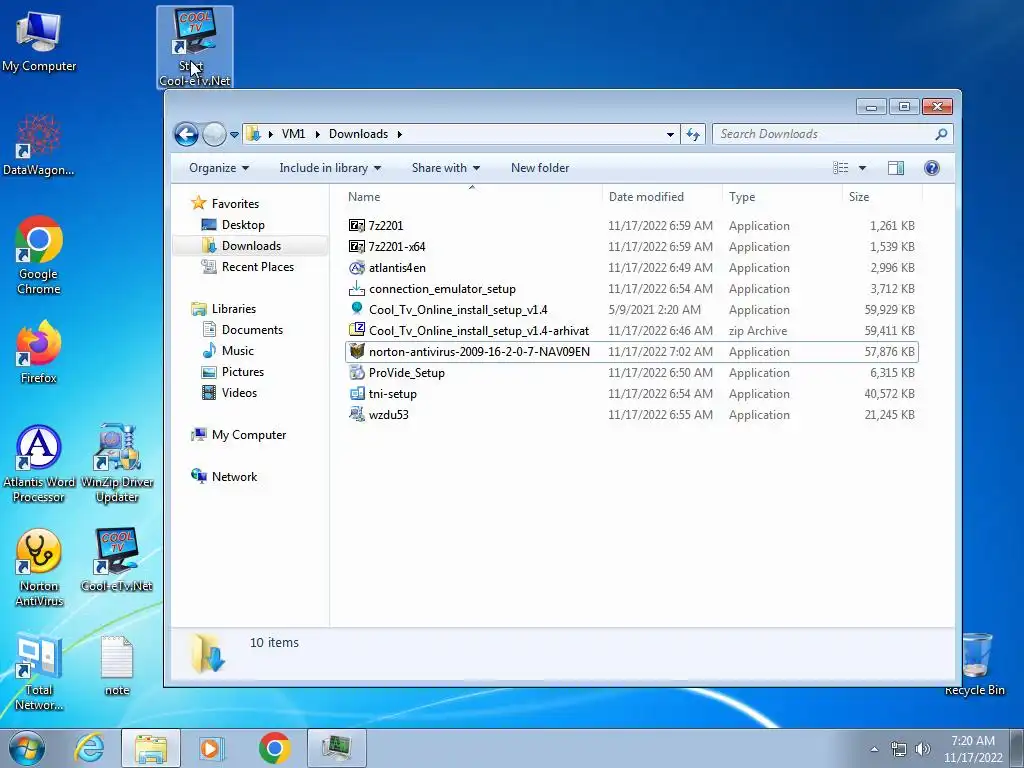Open Total Network desktop shortcut

39,671
